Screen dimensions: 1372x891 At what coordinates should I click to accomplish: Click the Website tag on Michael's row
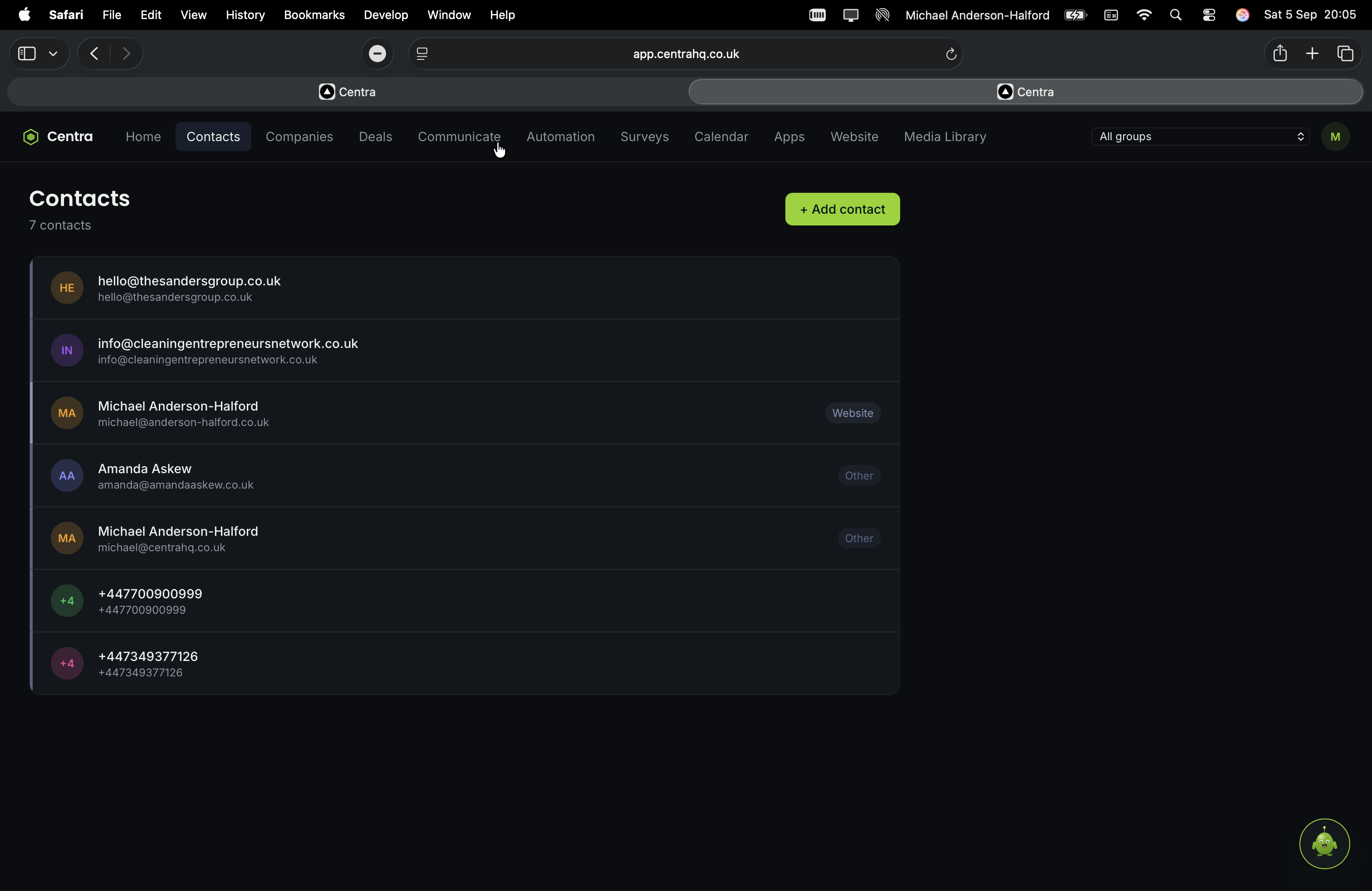(853, 413)
